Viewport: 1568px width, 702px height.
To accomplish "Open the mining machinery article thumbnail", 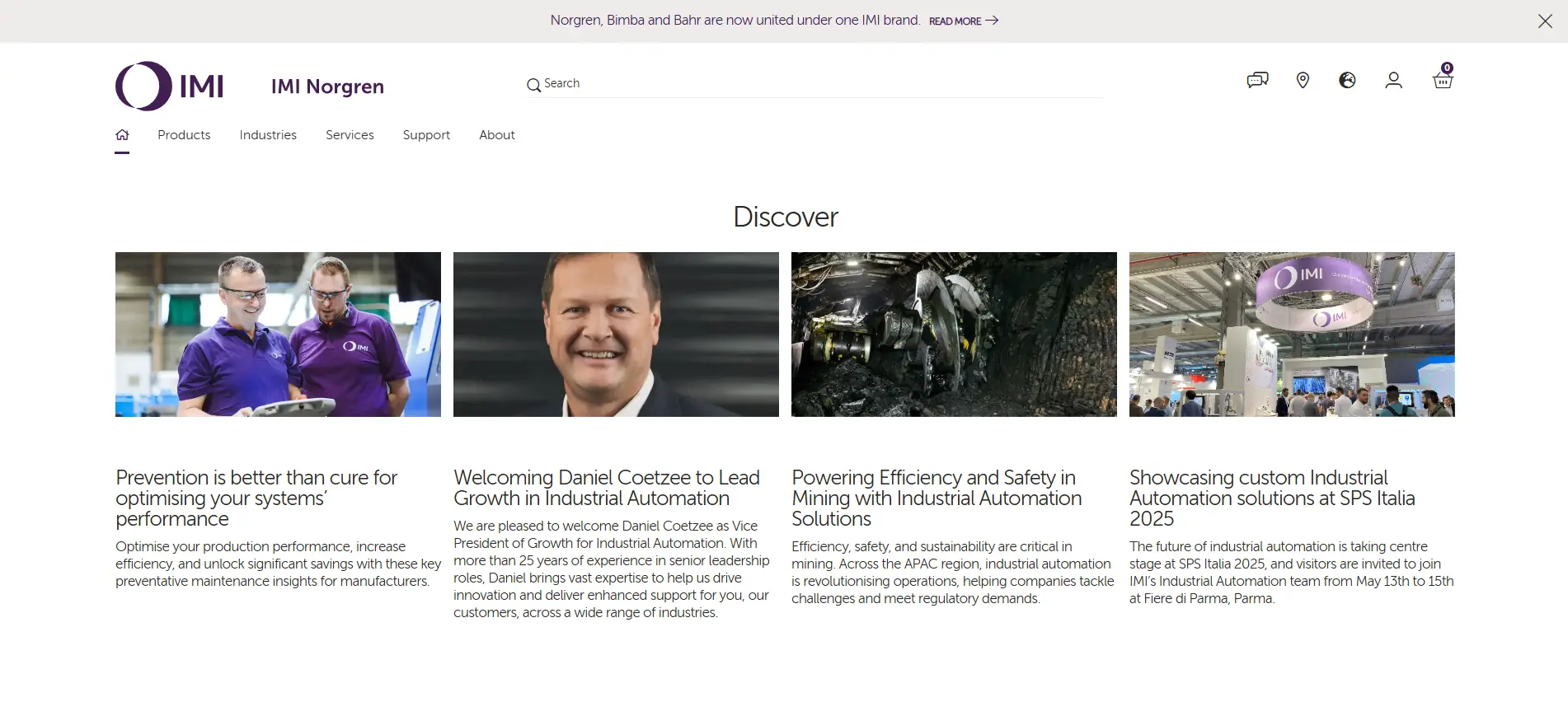I will (x=954, y=335).
